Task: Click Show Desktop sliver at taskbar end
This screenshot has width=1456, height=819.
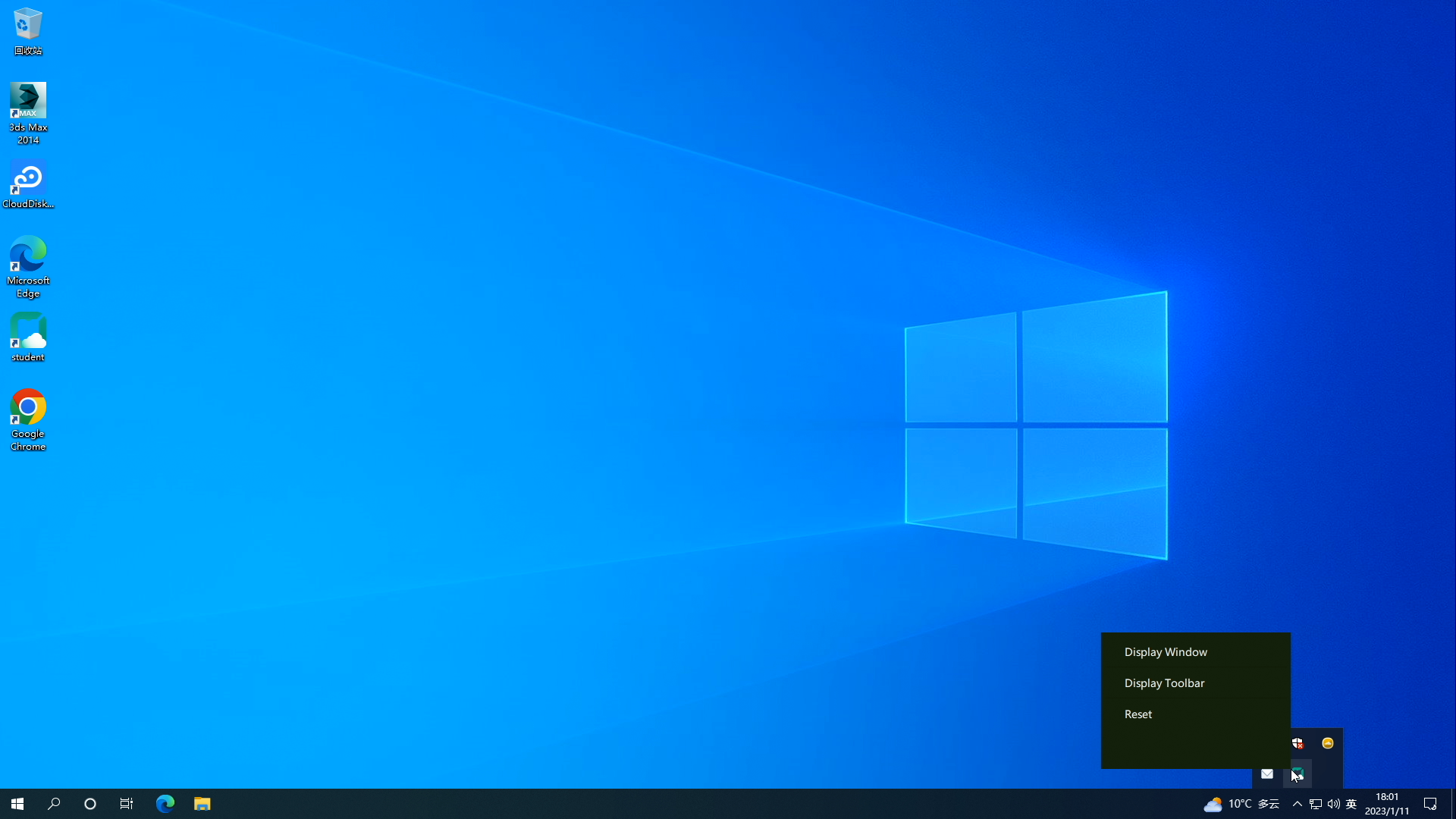Action: [1453, 804]
